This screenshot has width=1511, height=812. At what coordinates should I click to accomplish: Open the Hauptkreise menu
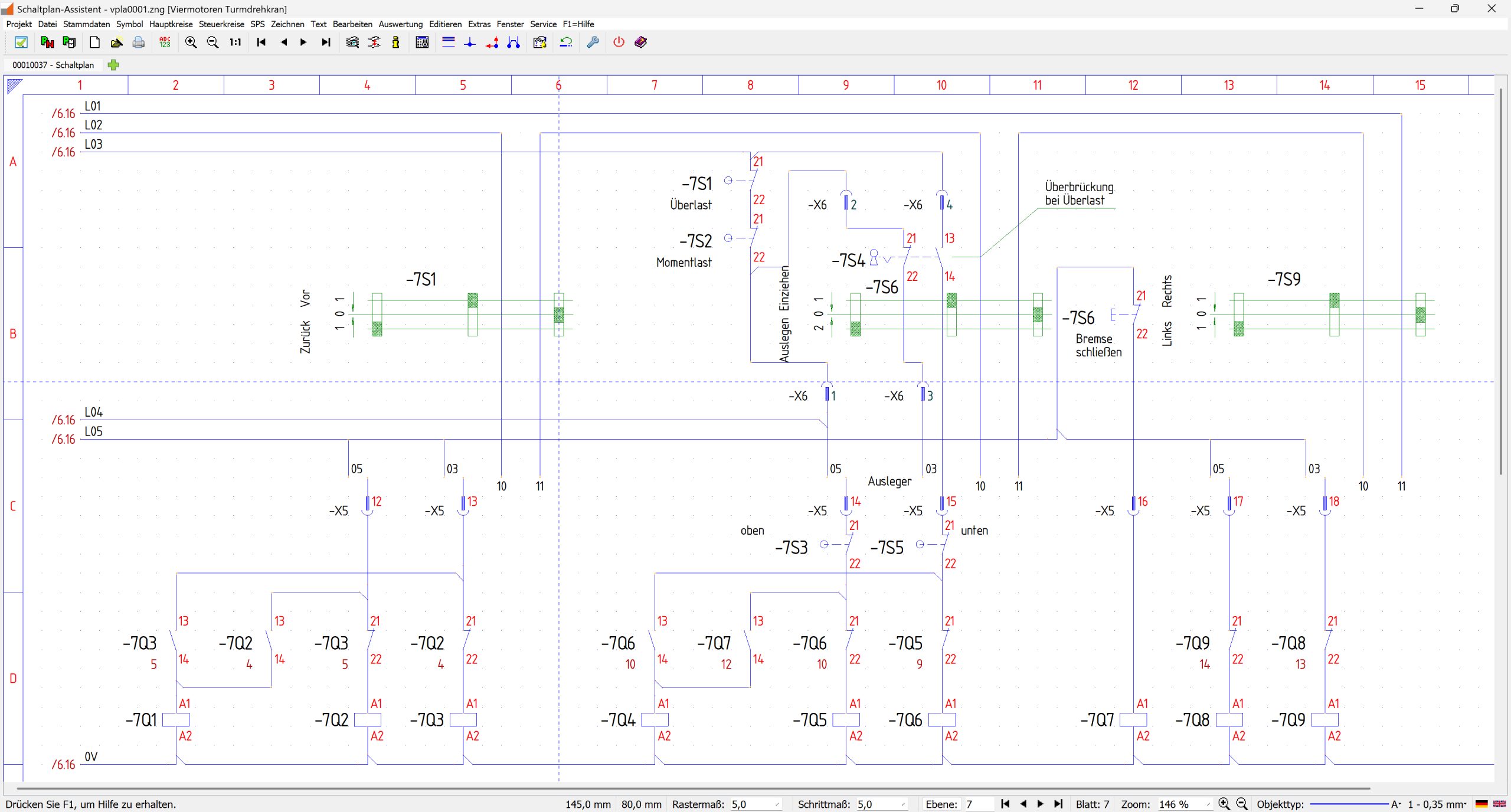[x=171, y=24]
